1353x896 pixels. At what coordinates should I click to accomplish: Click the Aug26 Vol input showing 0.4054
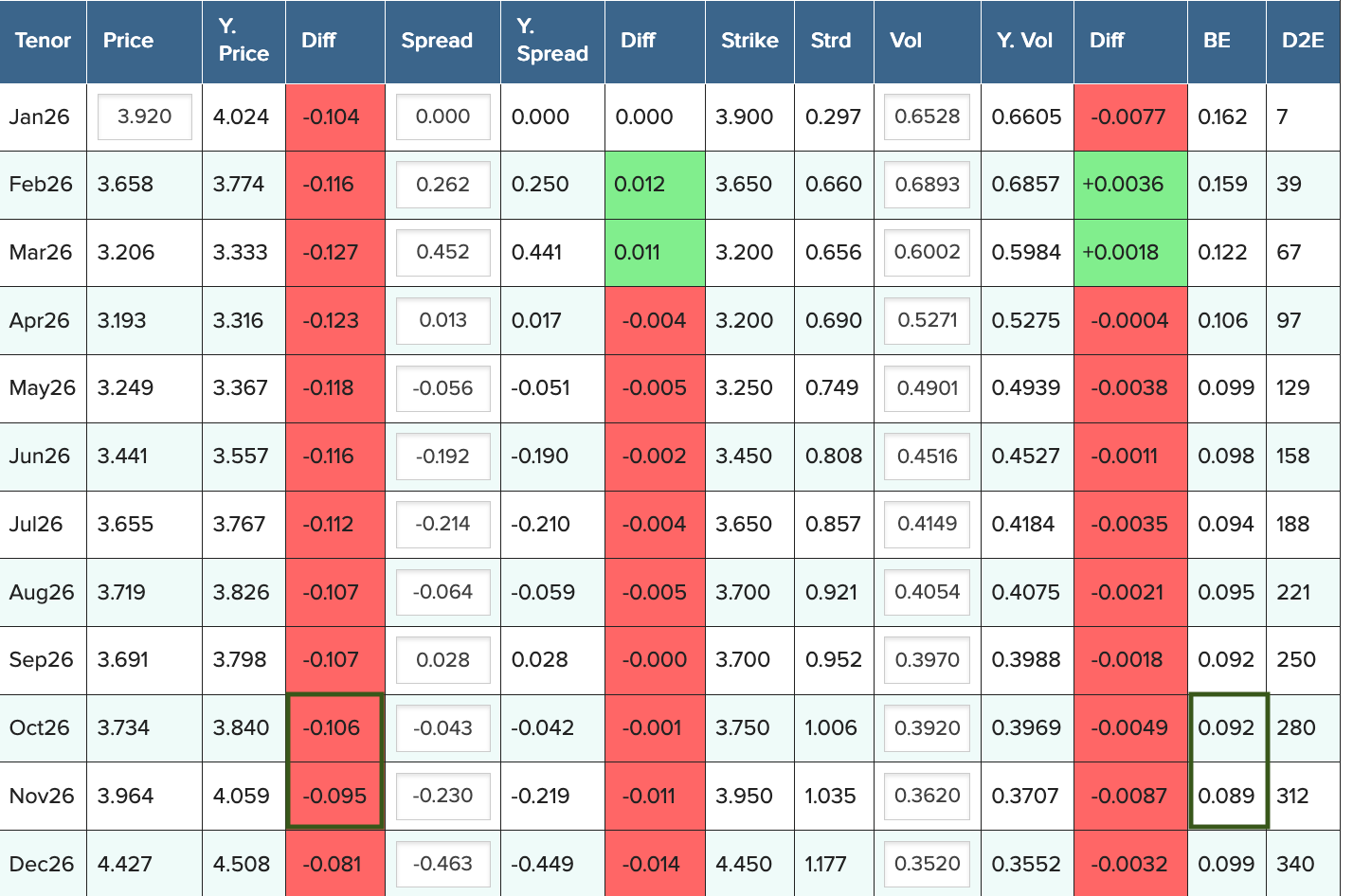[927, 592]
